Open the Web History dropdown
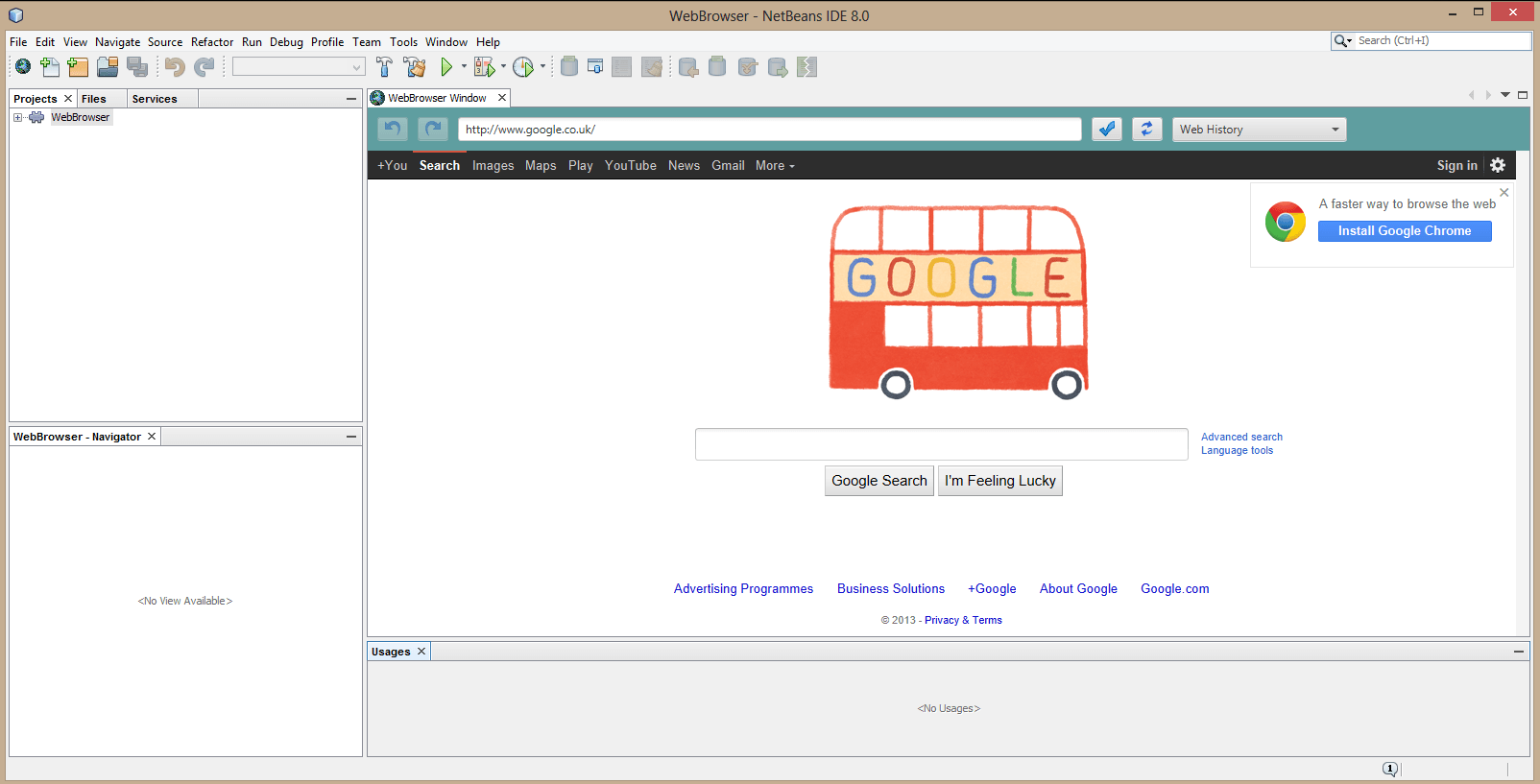This screenshot has width=1540, height=784. point(1259,130)
